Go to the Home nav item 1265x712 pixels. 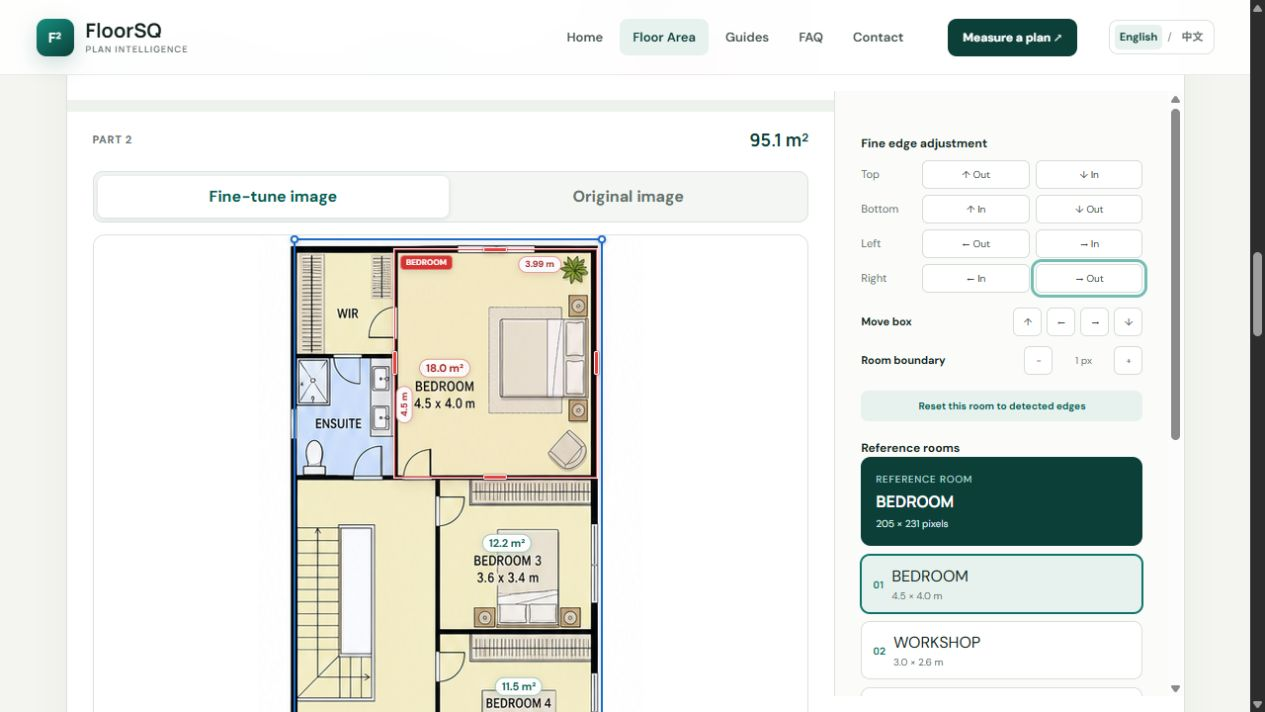click(x=585, y=37)
